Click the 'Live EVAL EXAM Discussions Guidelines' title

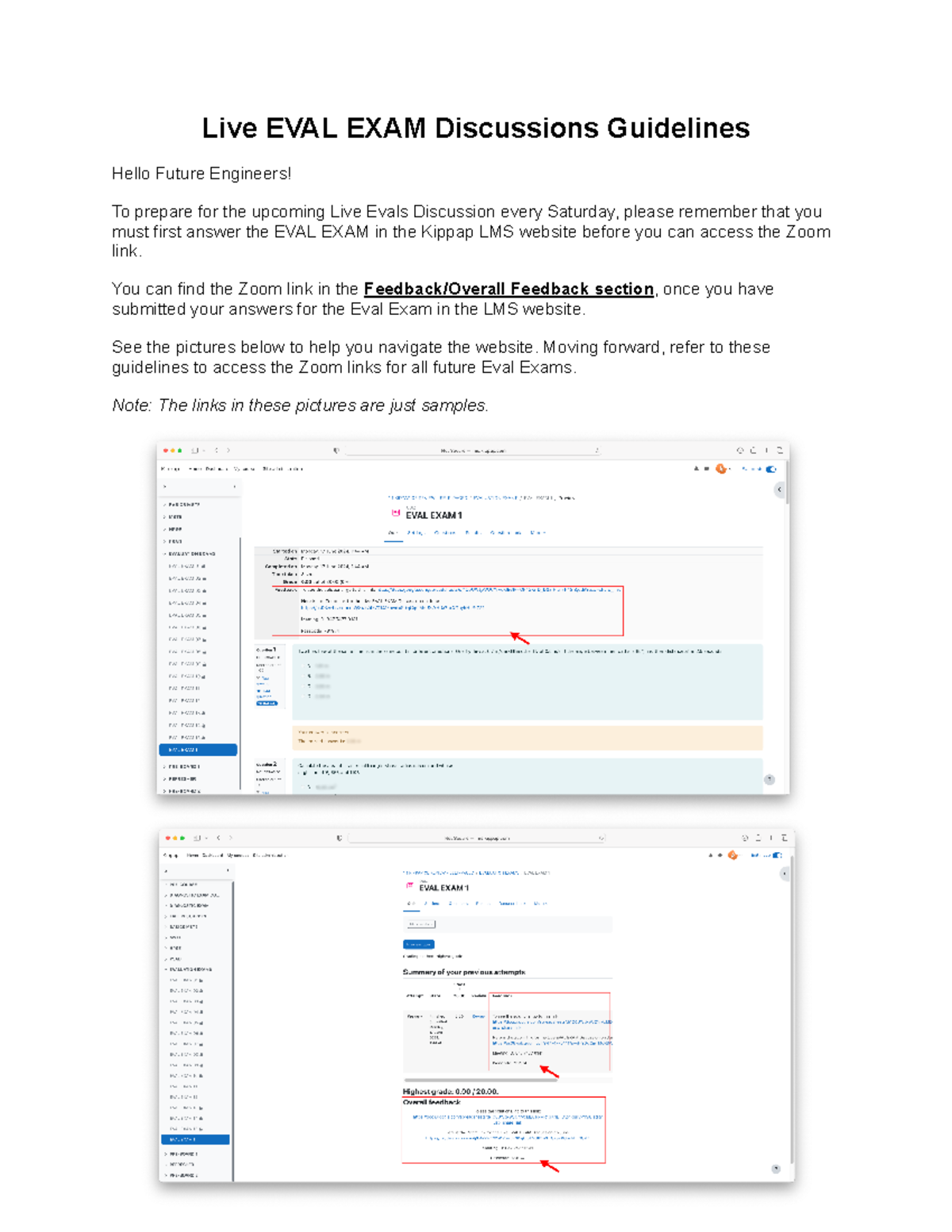tap(476, 128)
